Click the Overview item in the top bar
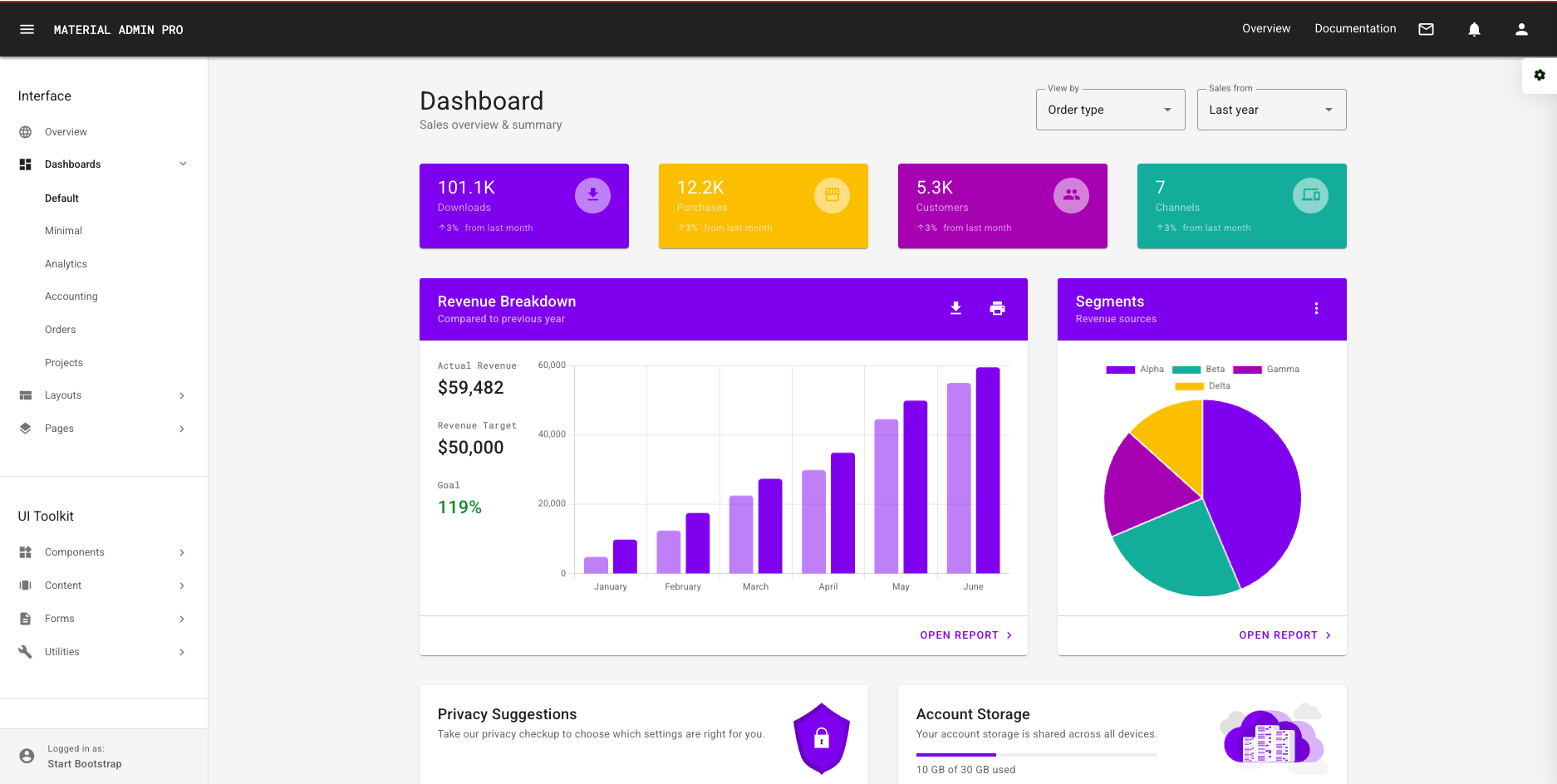Screen dimensions: 1557x784 click(1266, 28)
